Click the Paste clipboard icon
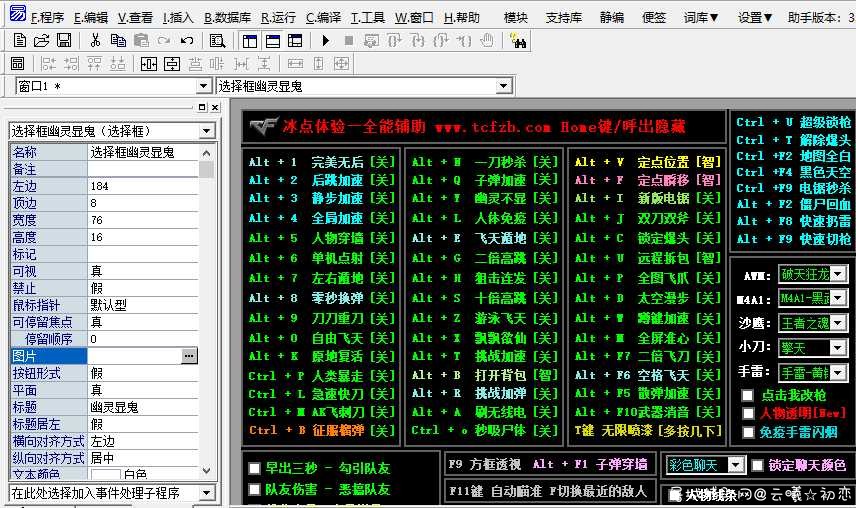This screenshot has width=856, height=508. click(x=141, y=40)
